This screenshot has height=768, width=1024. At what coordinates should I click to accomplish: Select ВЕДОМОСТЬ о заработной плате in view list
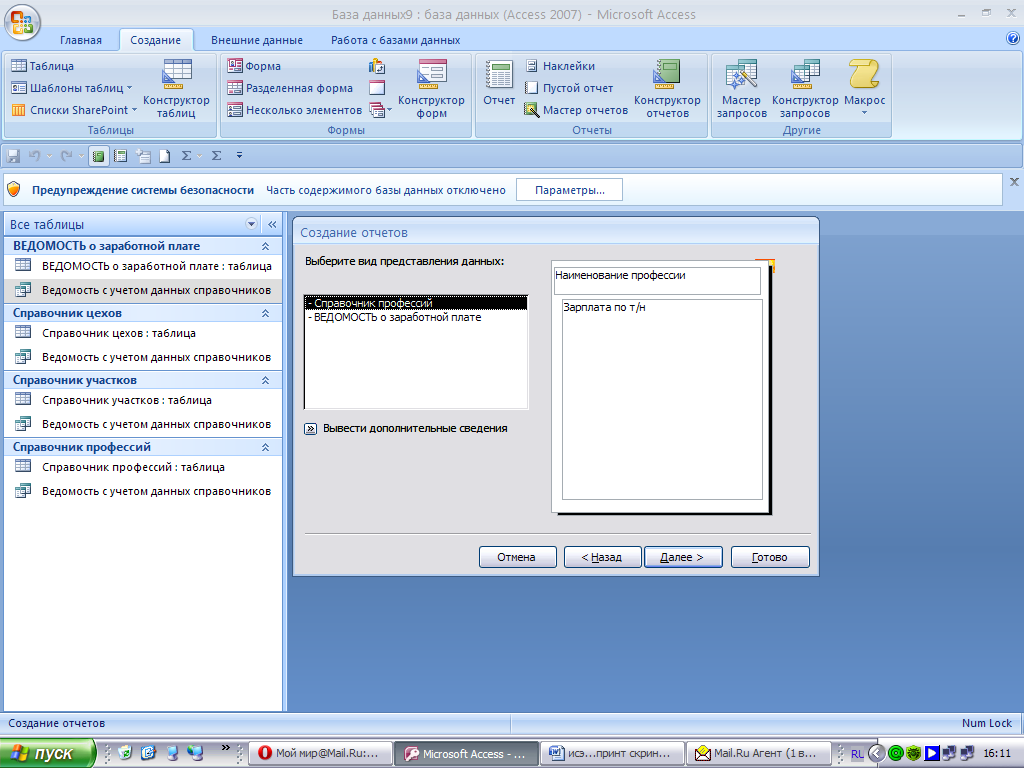click(x=416, y=317)
